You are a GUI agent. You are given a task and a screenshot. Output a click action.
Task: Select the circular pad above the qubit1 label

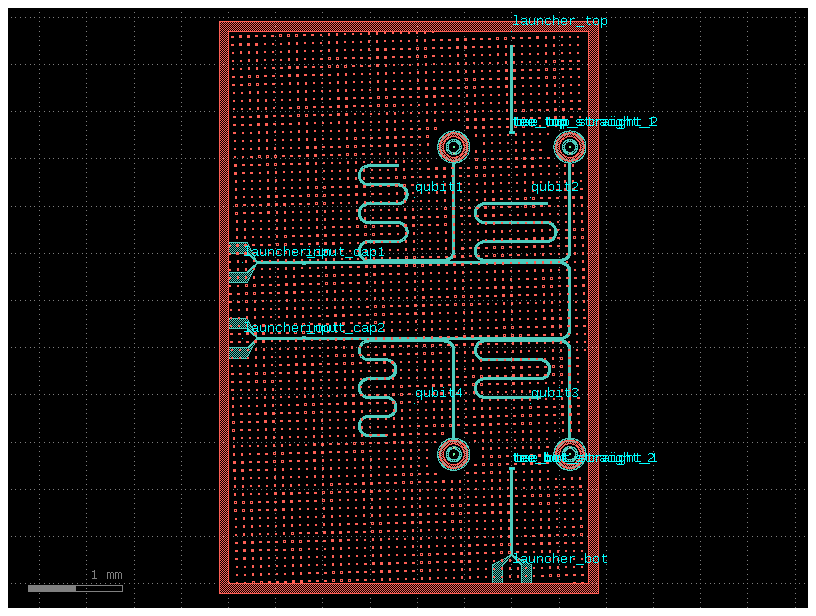tap(453, 148)
